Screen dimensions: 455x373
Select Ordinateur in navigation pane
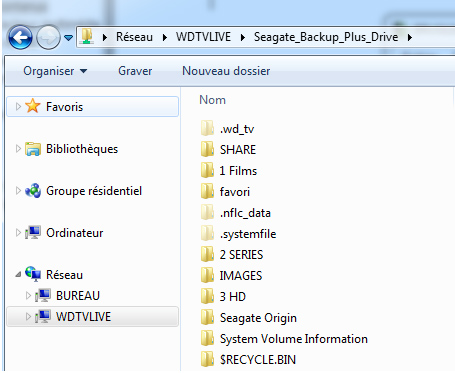point(75,233)
